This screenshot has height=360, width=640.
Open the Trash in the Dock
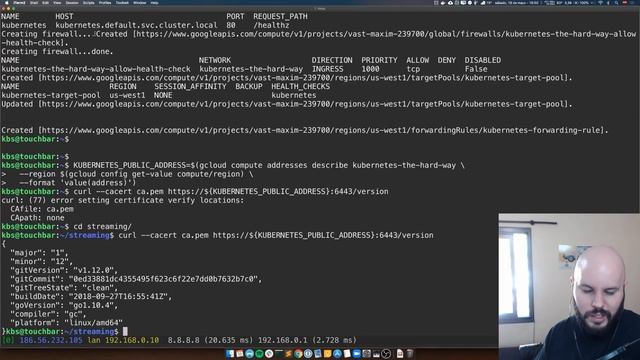point(409,353)
